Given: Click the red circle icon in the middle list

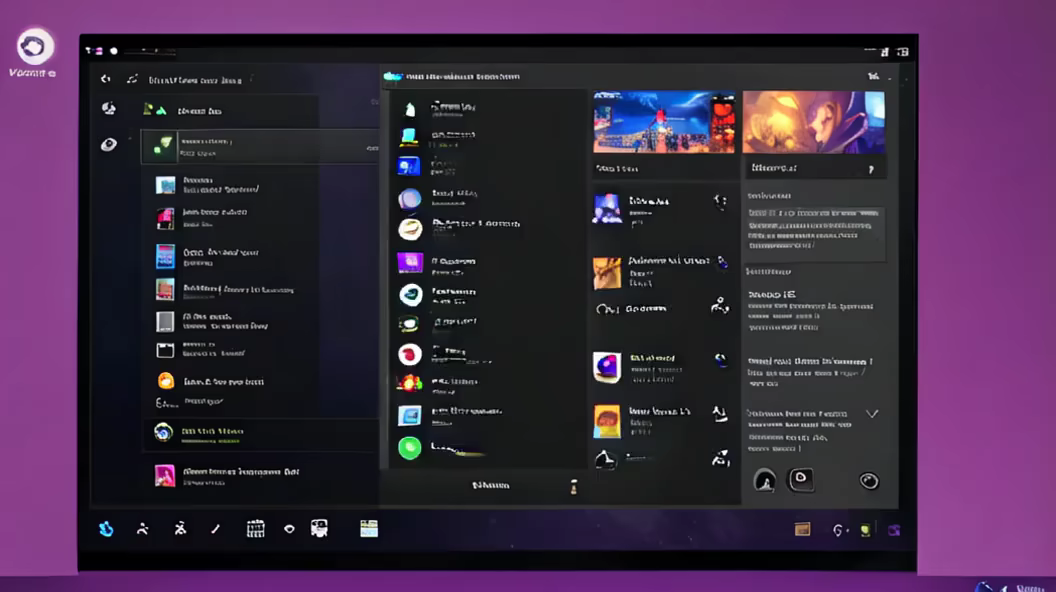Looking at the screenshot, I should point(410,354).
